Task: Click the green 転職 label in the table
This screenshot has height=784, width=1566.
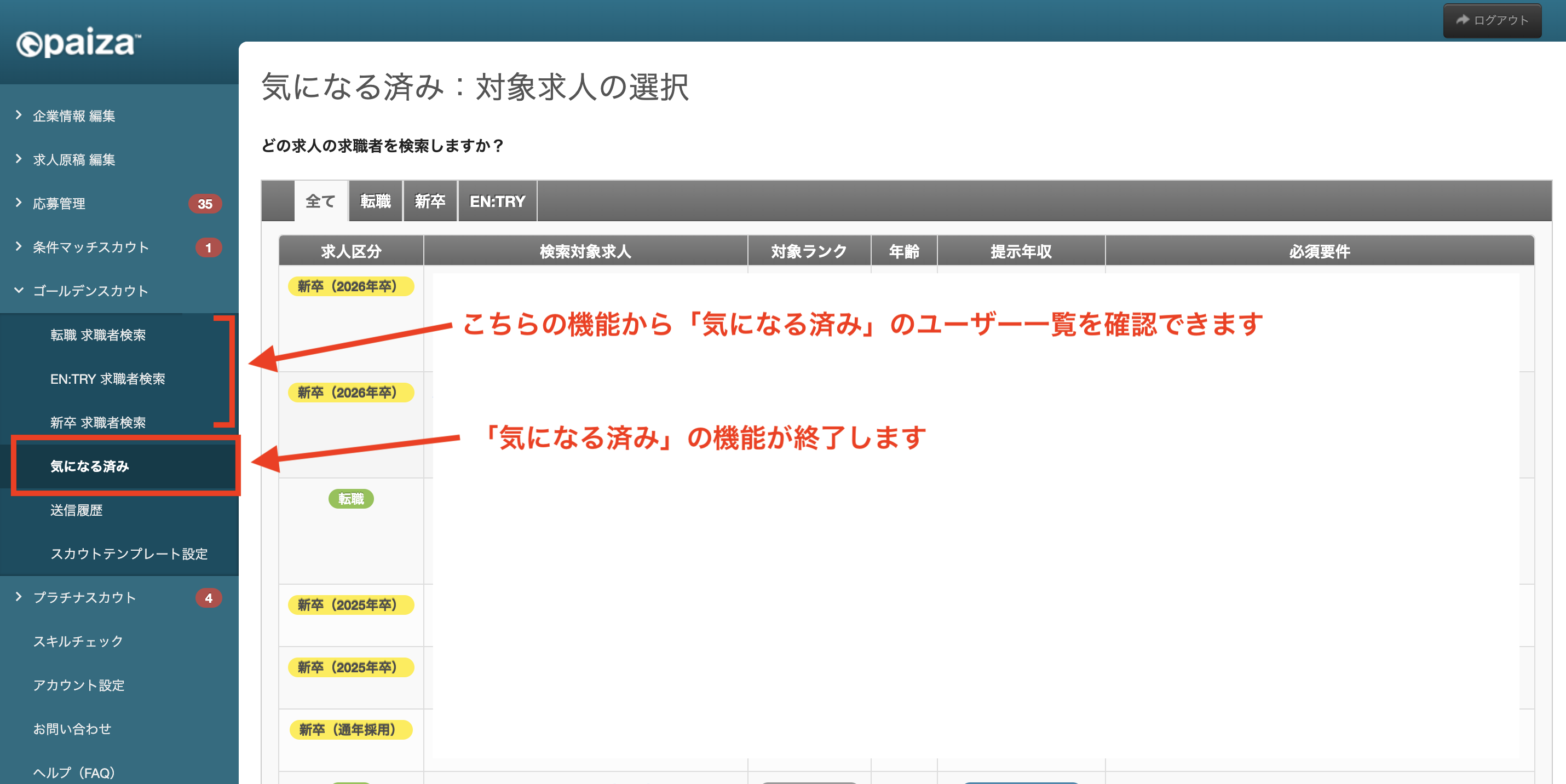Action: 351,498
